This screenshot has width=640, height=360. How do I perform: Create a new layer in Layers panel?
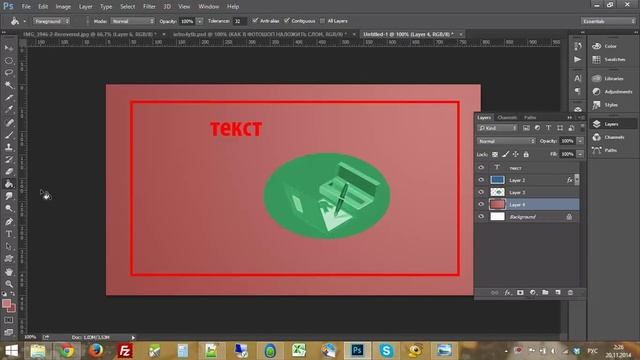point(558,293)
